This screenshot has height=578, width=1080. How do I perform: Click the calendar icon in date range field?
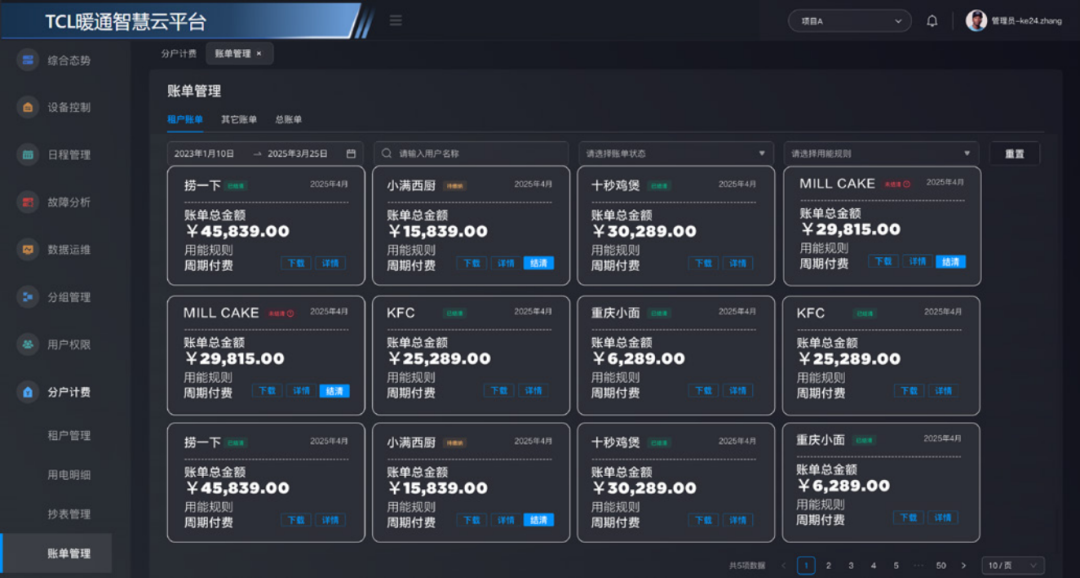click(x=351, y=154)
